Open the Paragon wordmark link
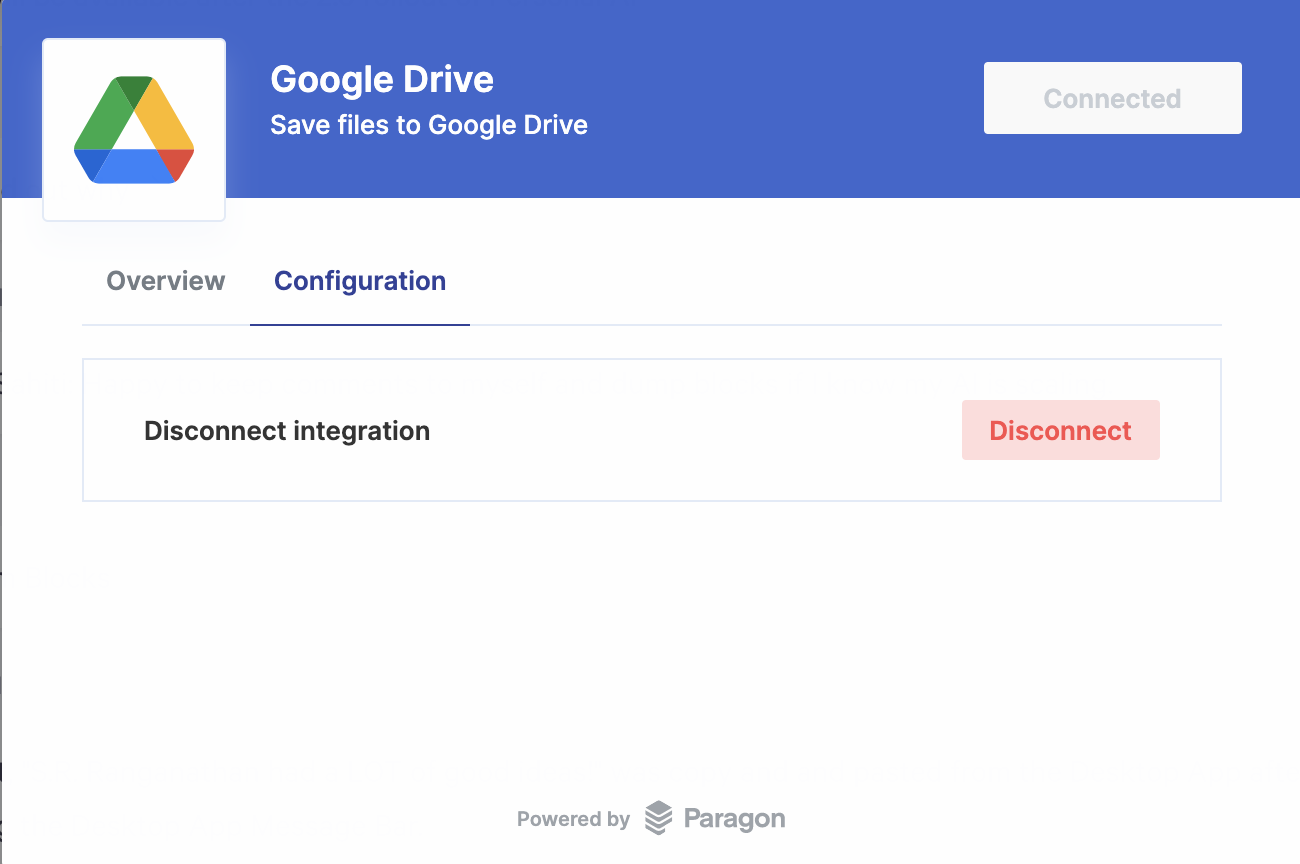 coord(735,819)
